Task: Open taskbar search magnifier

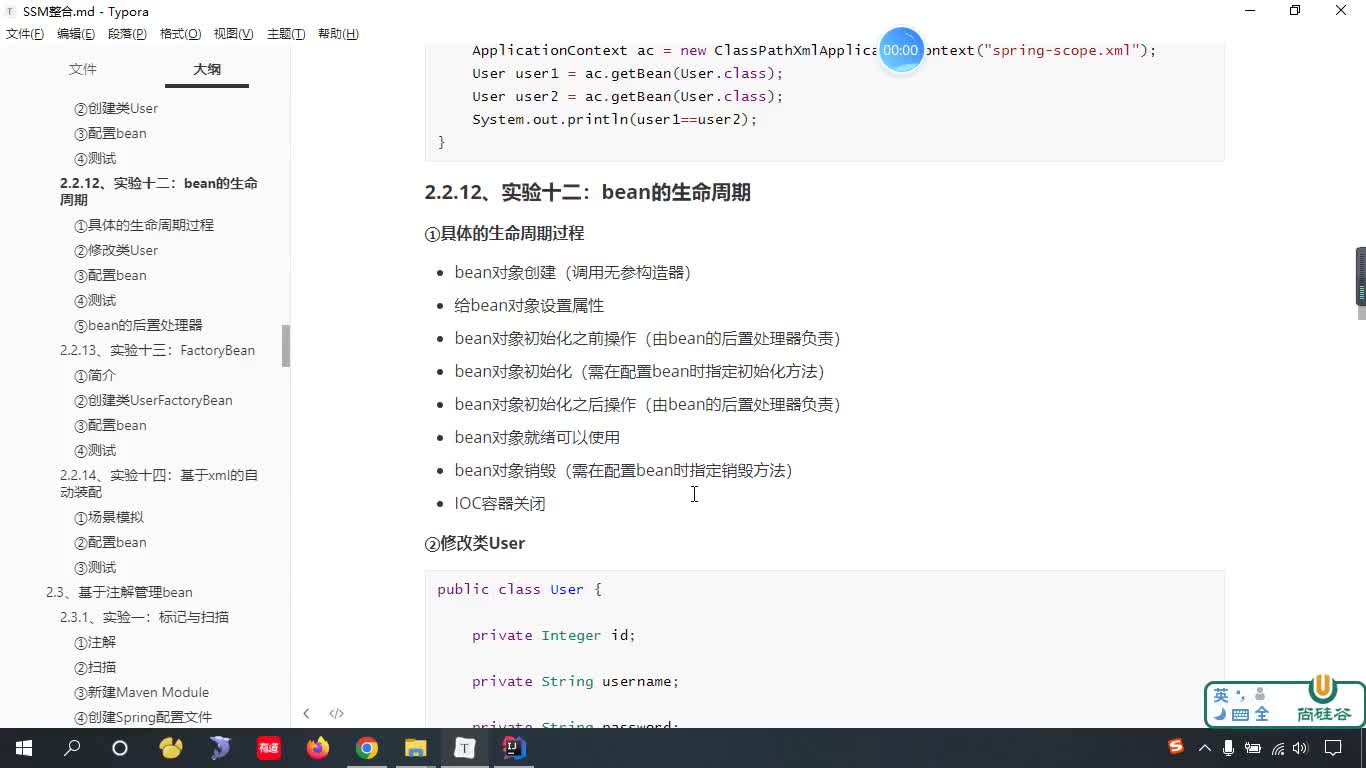Action: (72, 748)
